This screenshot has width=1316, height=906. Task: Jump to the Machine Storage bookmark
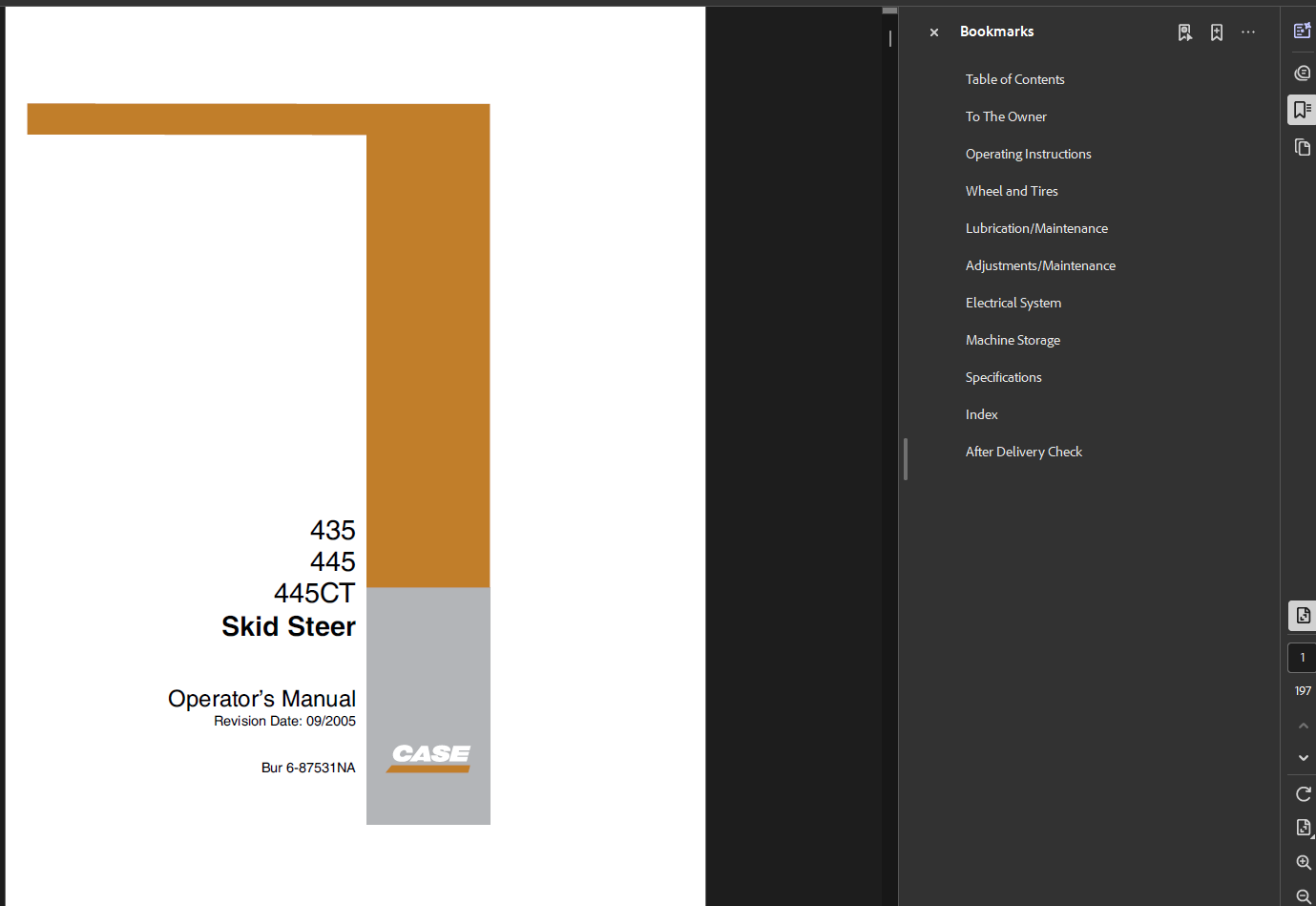tap(1013, 340)
